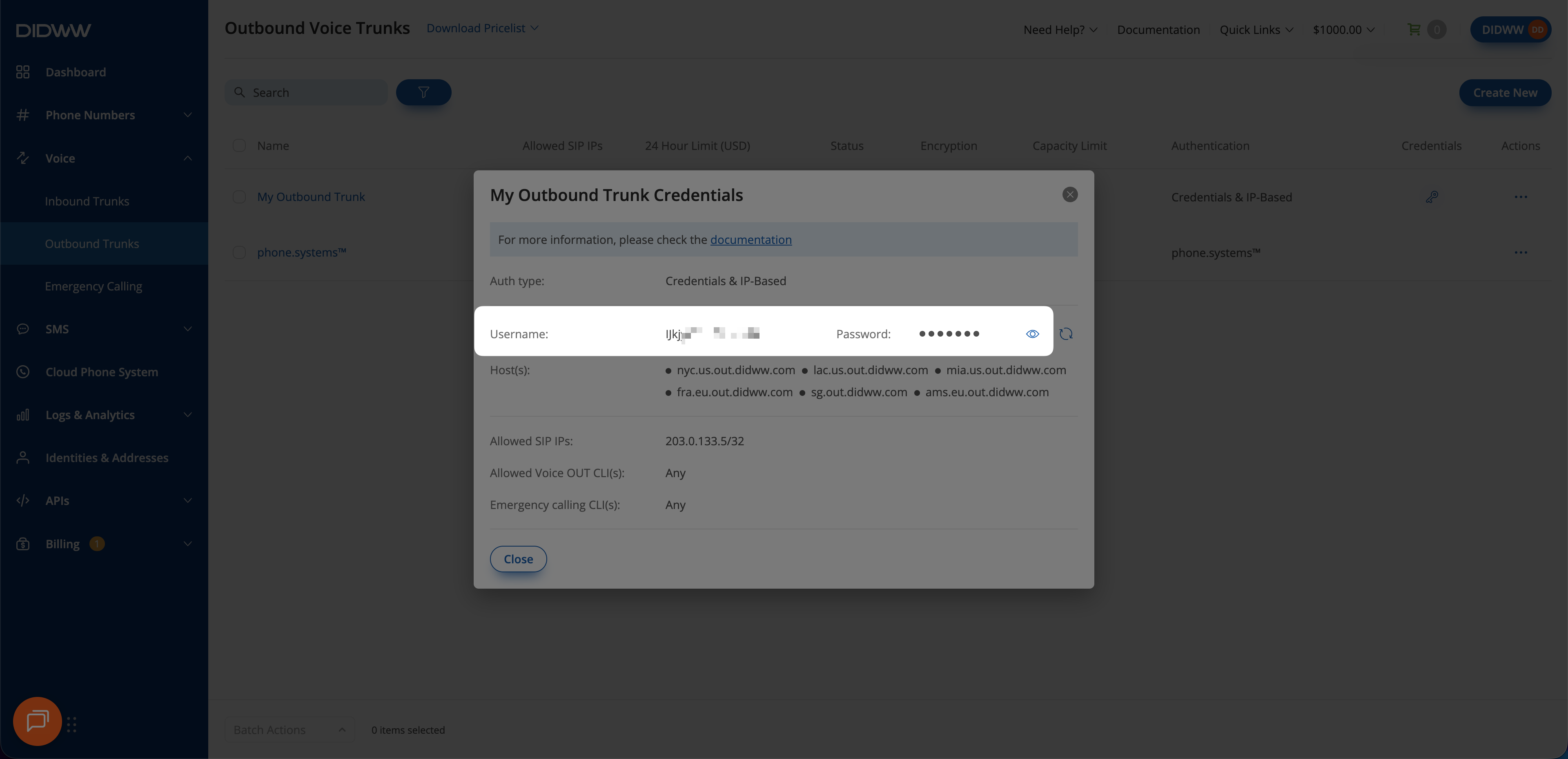The image size is (1568, 759).
Task: Open the $1000.00 balance dropdown
Action: tap(1343, 29)
